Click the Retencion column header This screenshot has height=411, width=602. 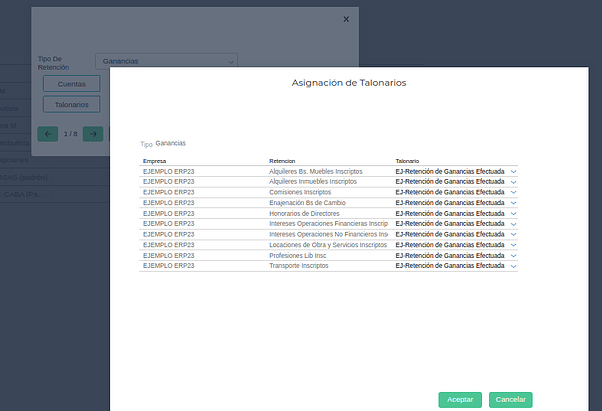tap(282, 160)
